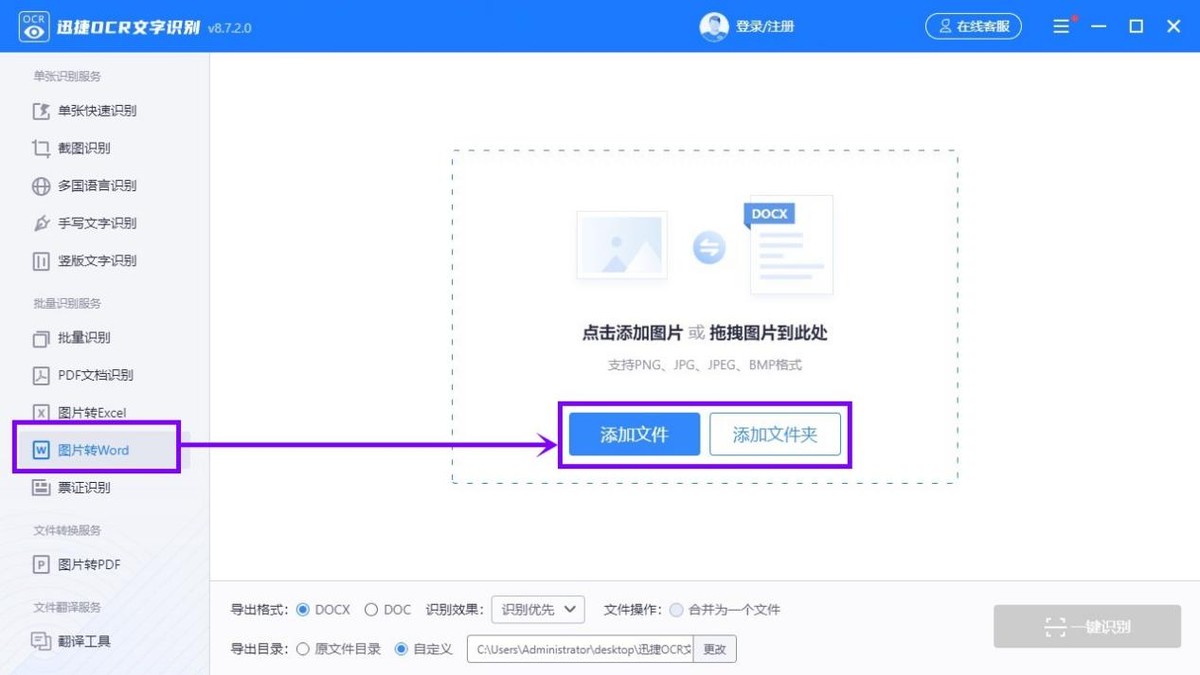Open 手写文字识别 mode
The height and width of the screenshot is (675, 1200).
[x=89, y=223]
